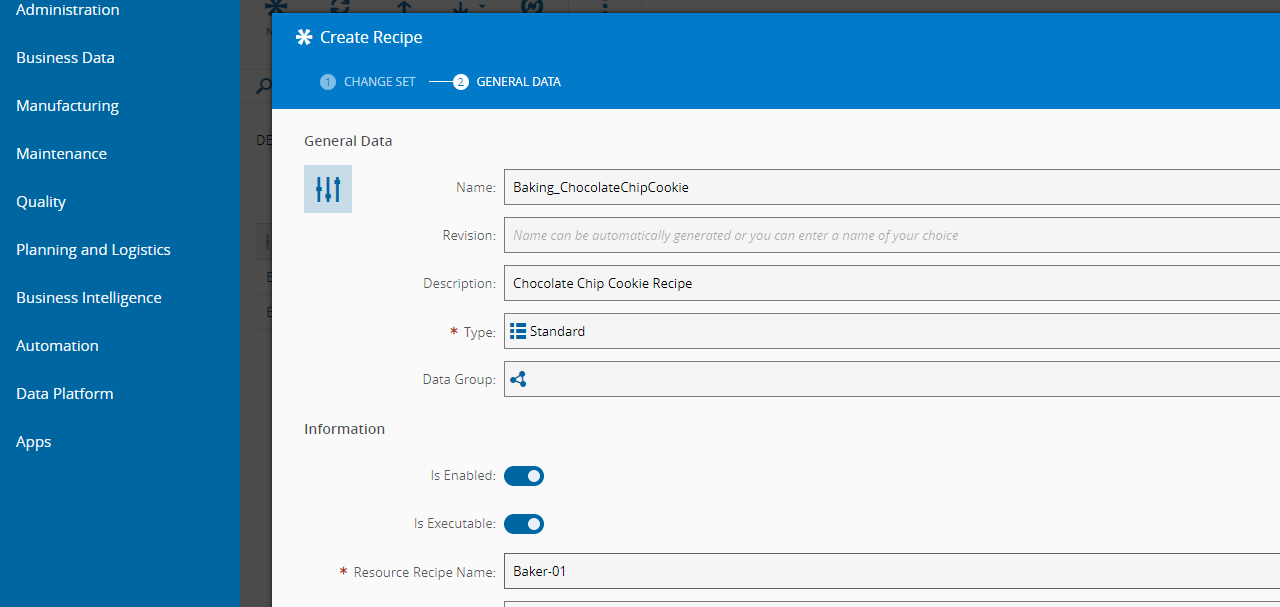Screen dimensions: 1280x607
Task: Turn off the Is Enabled switch
Action: pyautogui.click(x=524, y=476)
